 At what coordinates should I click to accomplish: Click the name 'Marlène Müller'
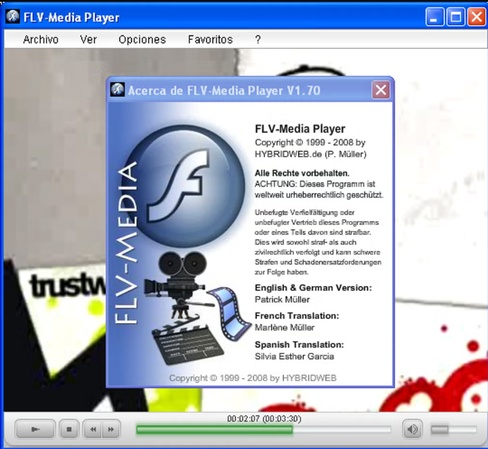284,327
